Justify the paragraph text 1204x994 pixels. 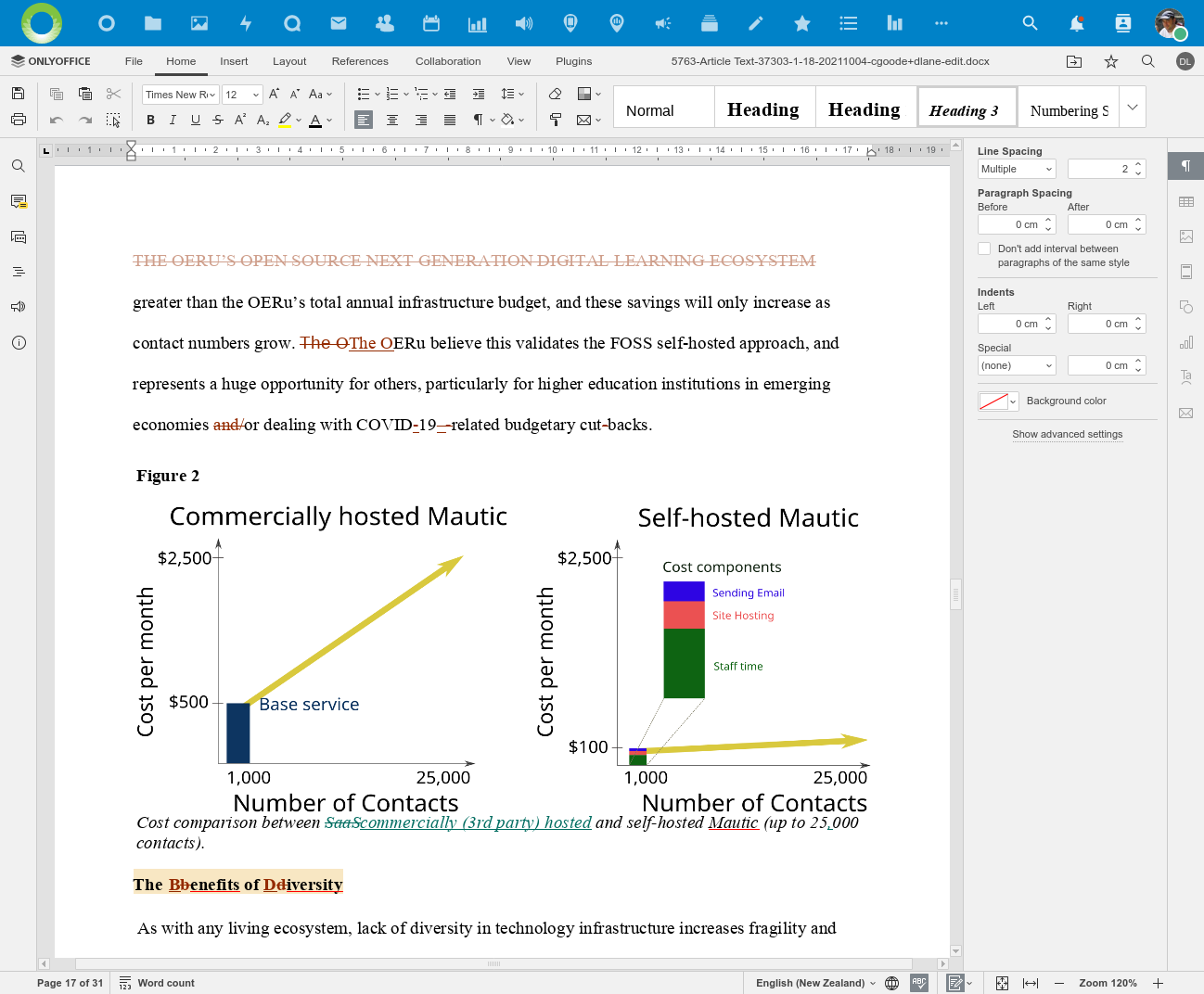[450, 120]
